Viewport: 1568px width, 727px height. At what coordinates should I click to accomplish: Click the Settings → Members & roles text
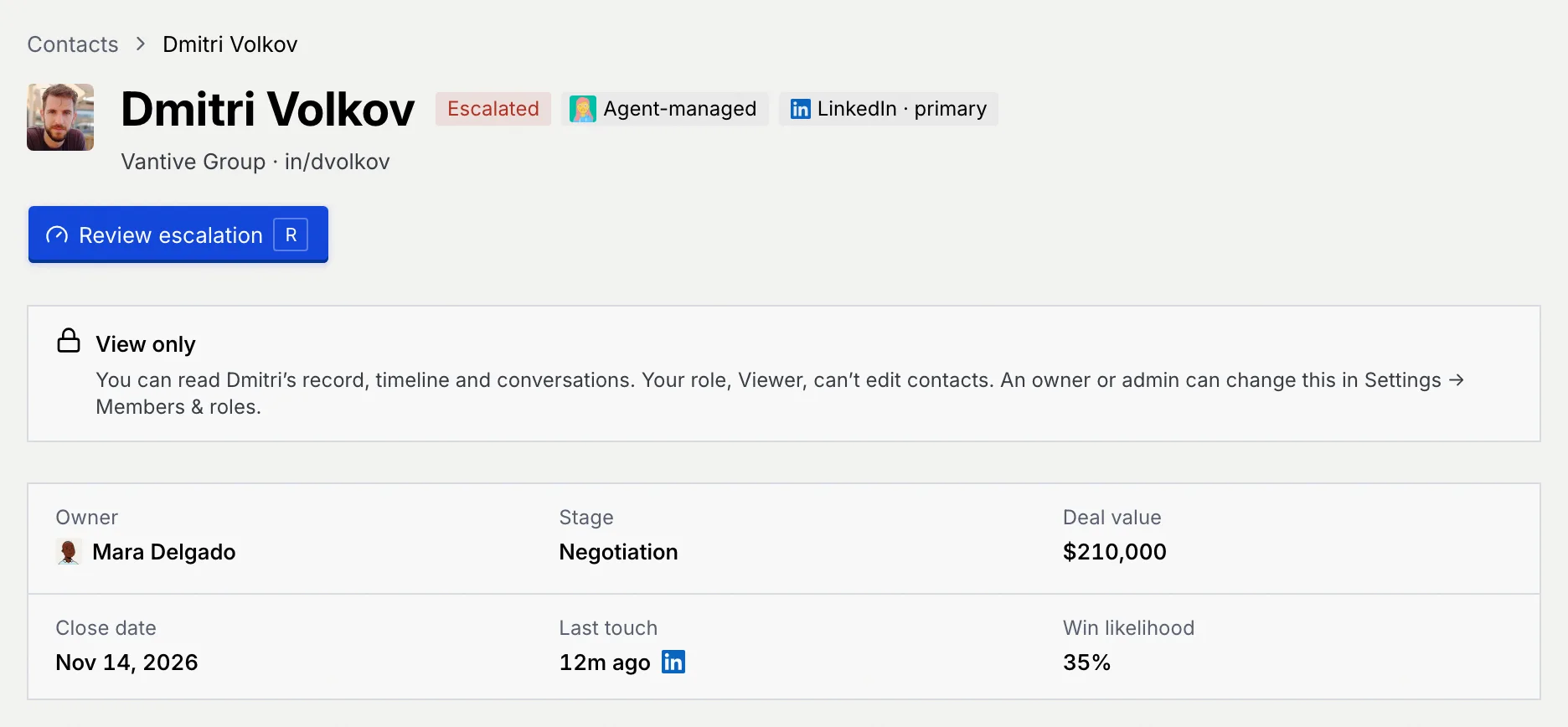click(x=780, y=394)
